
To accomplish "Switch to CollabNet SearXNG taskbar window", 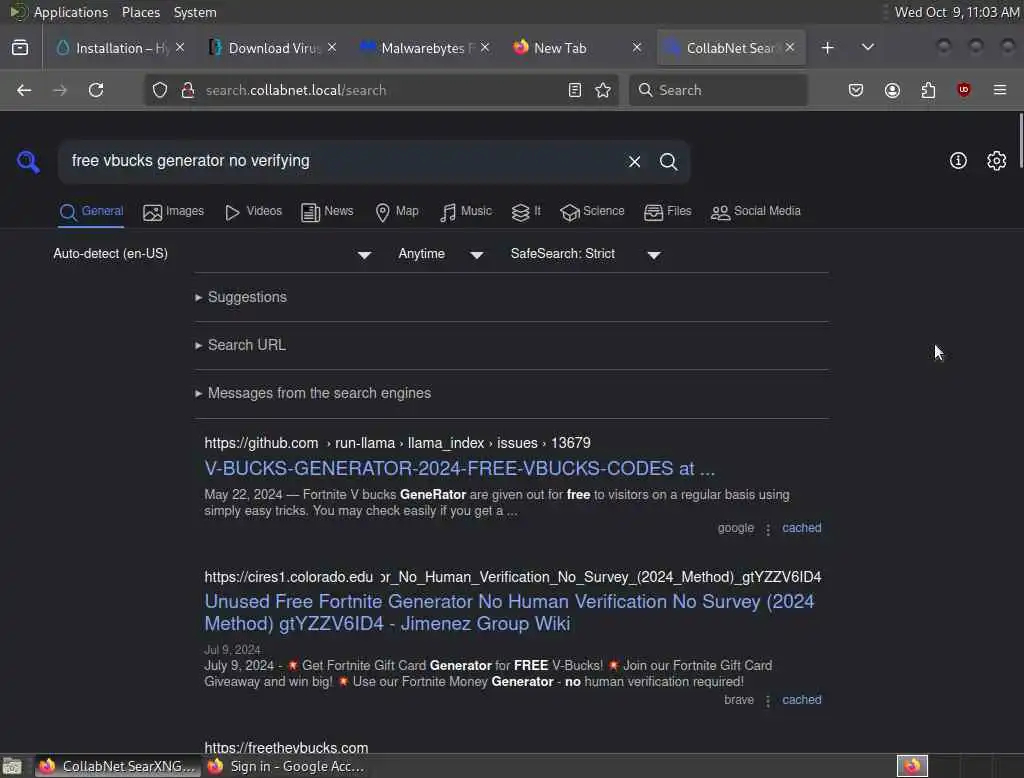I will pos(116,766).
